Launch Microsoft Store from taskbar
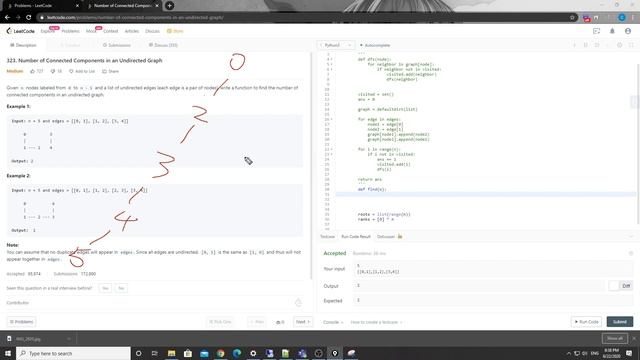Screen dimensions: 640x360 click(x=188, y=353)
